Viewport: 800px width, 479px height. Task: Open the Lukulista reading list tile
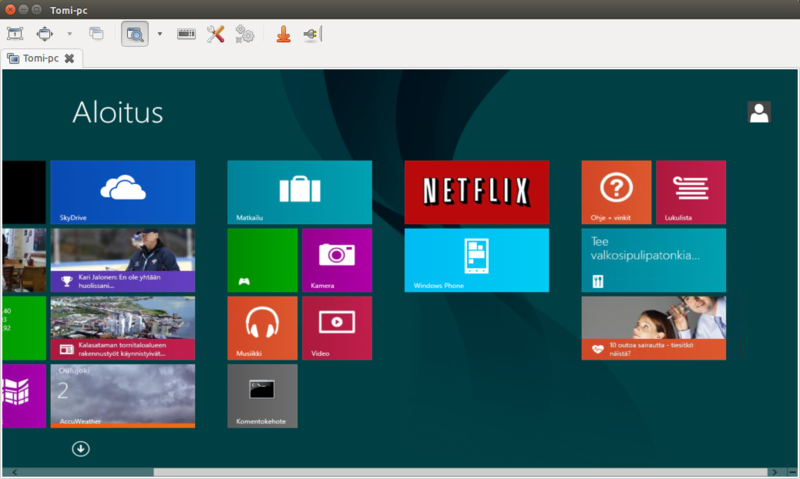[690, 192]
